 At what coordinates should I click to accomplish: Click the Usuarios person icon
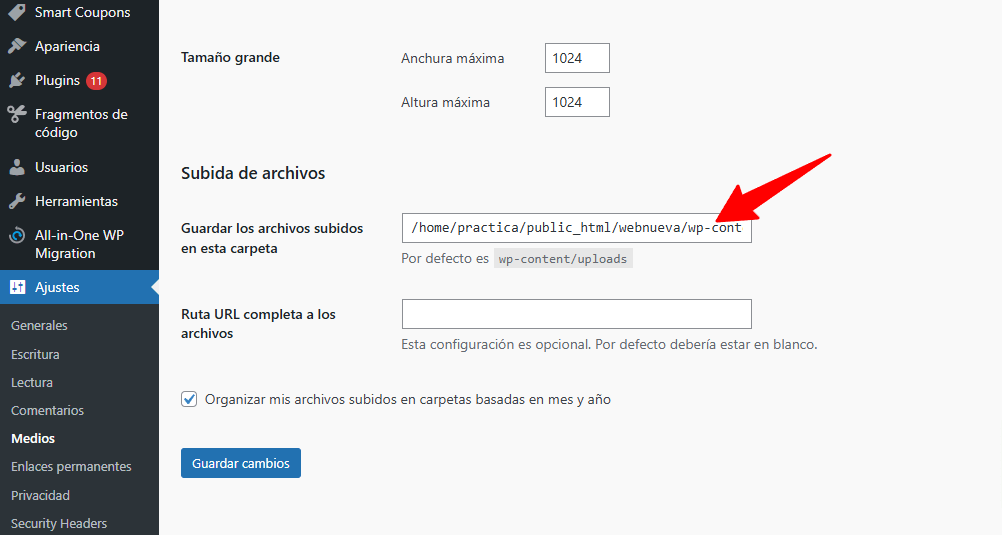tap(17, 167)
